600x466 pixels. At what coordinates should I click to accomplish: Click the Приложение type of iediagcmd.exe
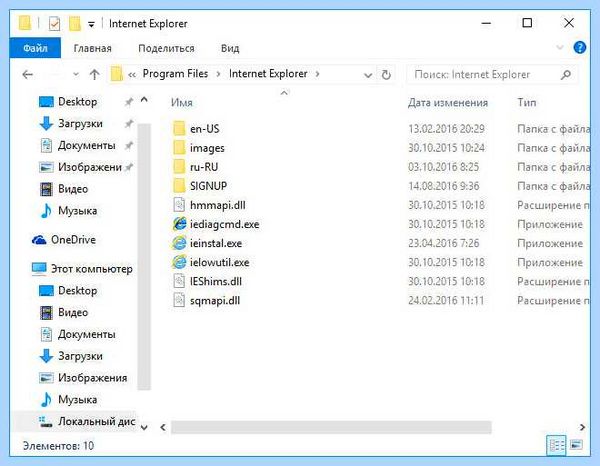pos(550,224)
